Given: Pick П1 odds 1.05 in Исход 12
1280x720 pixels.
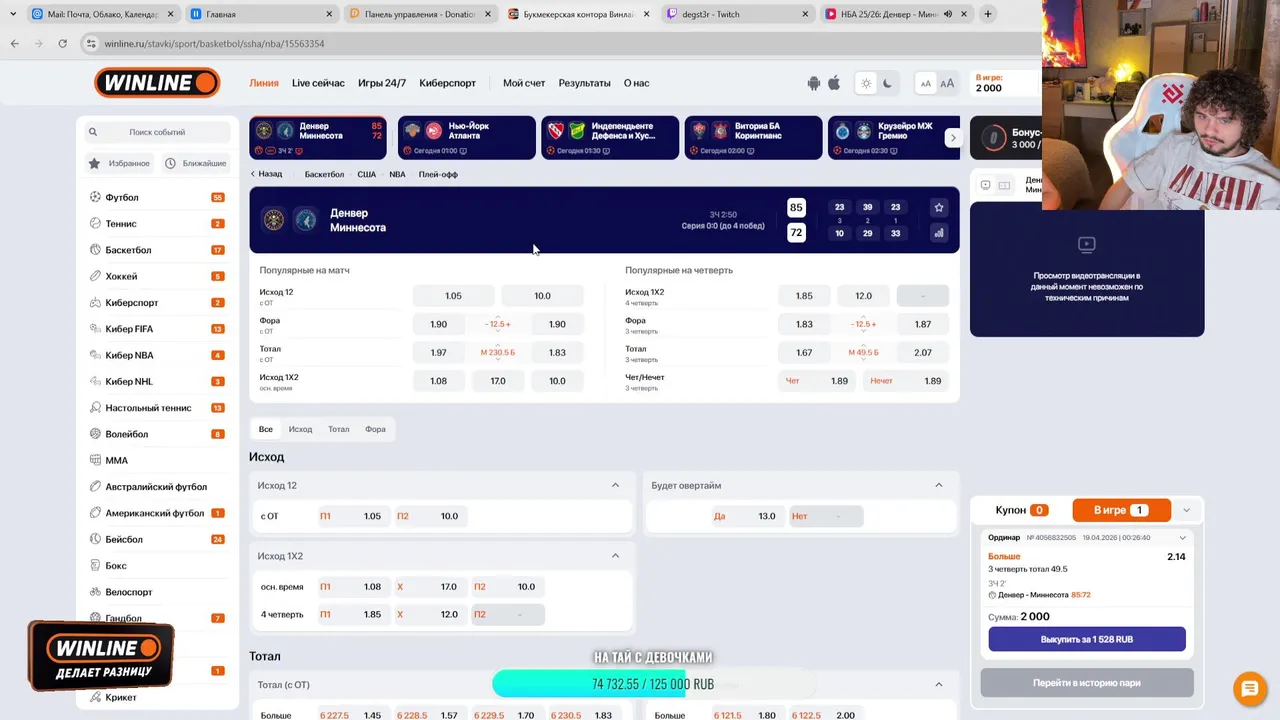Looking at the screenshot, I should [351, 516].
